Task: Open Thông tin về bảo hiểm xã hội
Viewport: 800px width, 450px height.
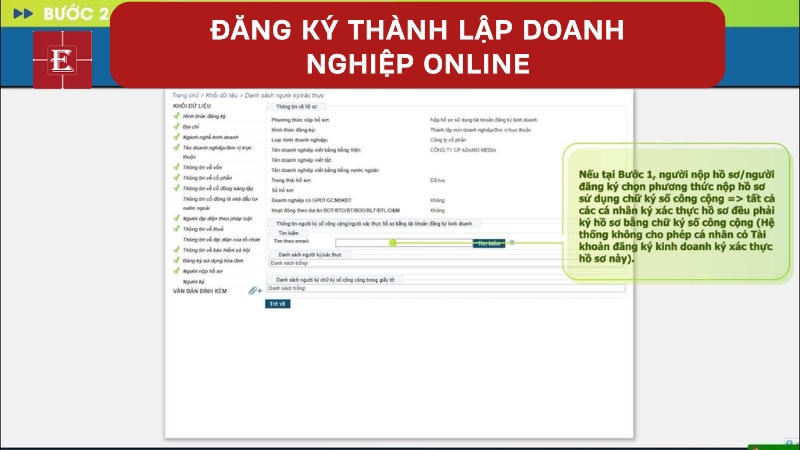Action: pos(216,250)
